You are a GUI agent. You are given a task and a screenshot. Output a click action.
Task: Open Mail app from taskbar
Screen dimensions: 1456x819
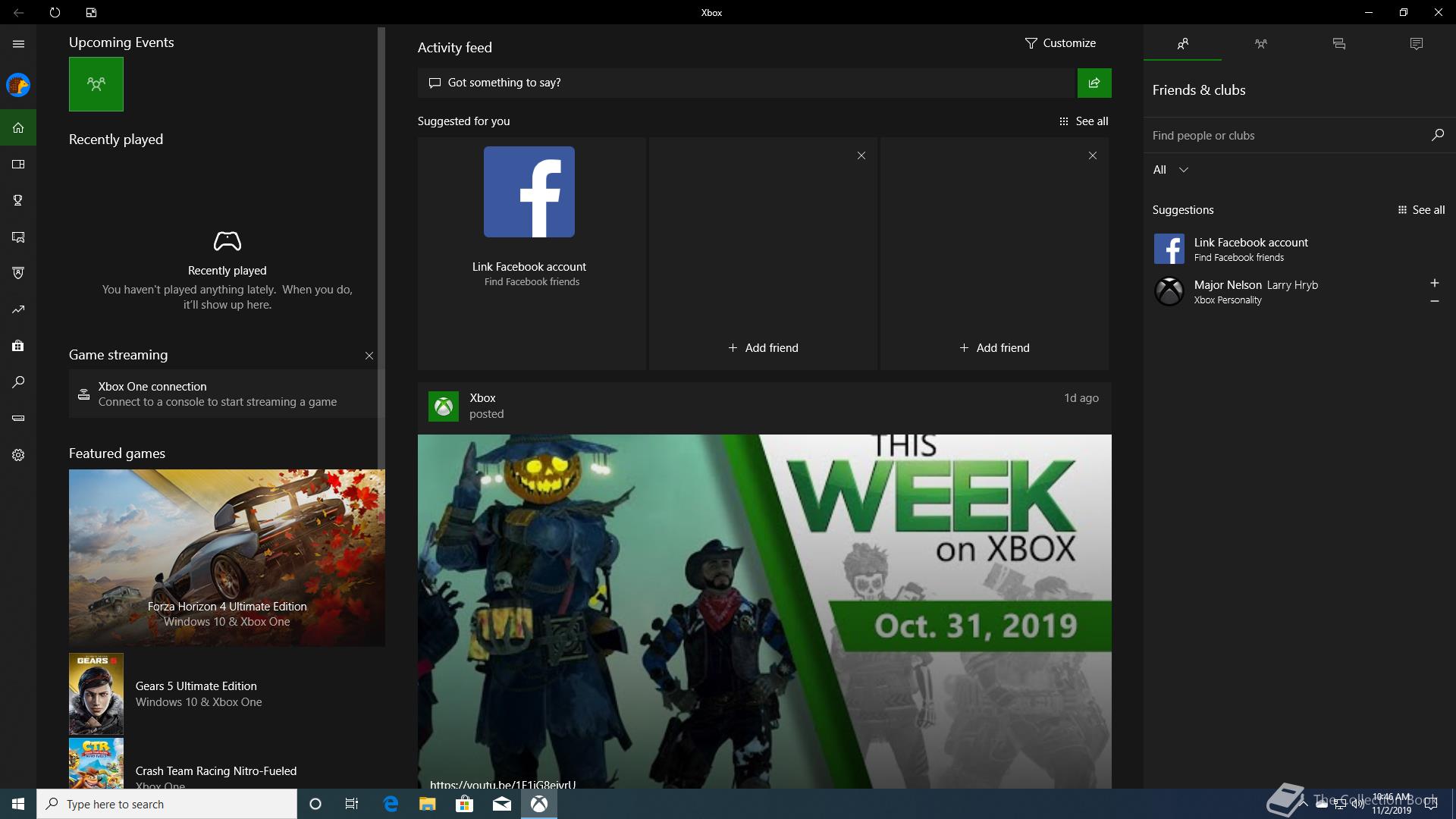(502, 804)
